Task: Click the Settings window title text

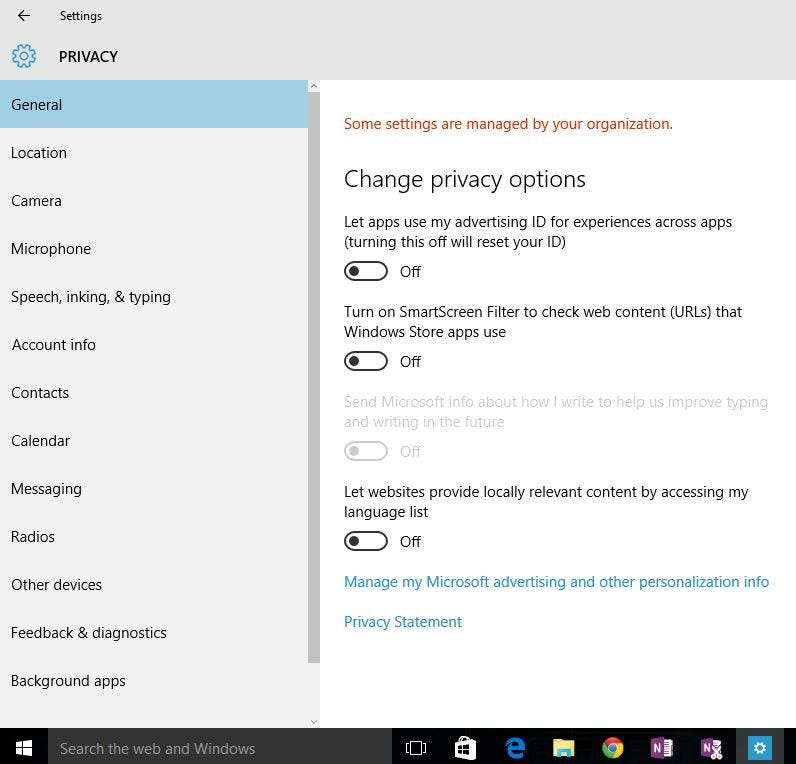Action: [81, 16]
